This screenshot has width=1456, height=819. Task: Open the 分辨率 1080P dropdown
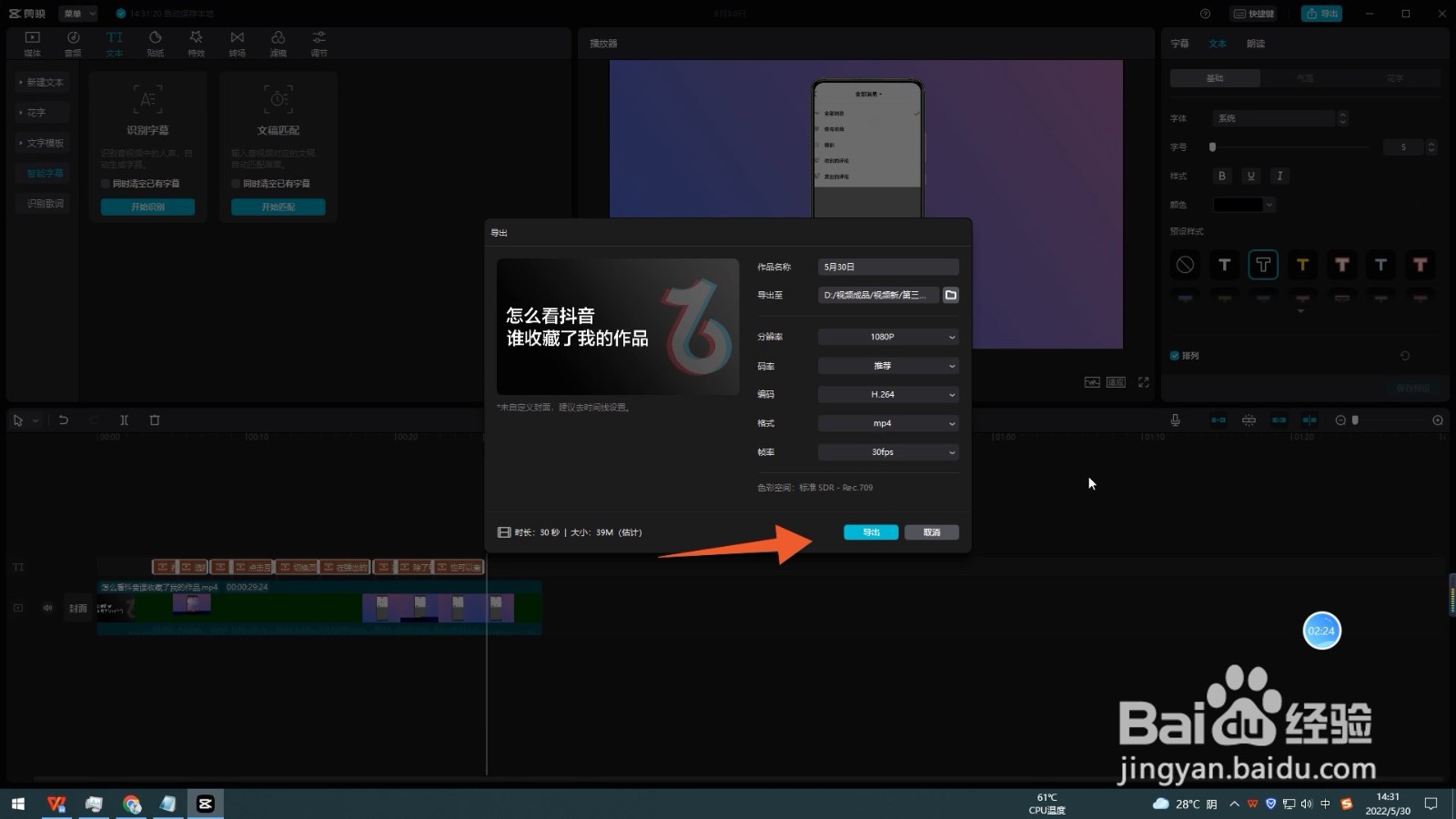(x=888, y=337)
